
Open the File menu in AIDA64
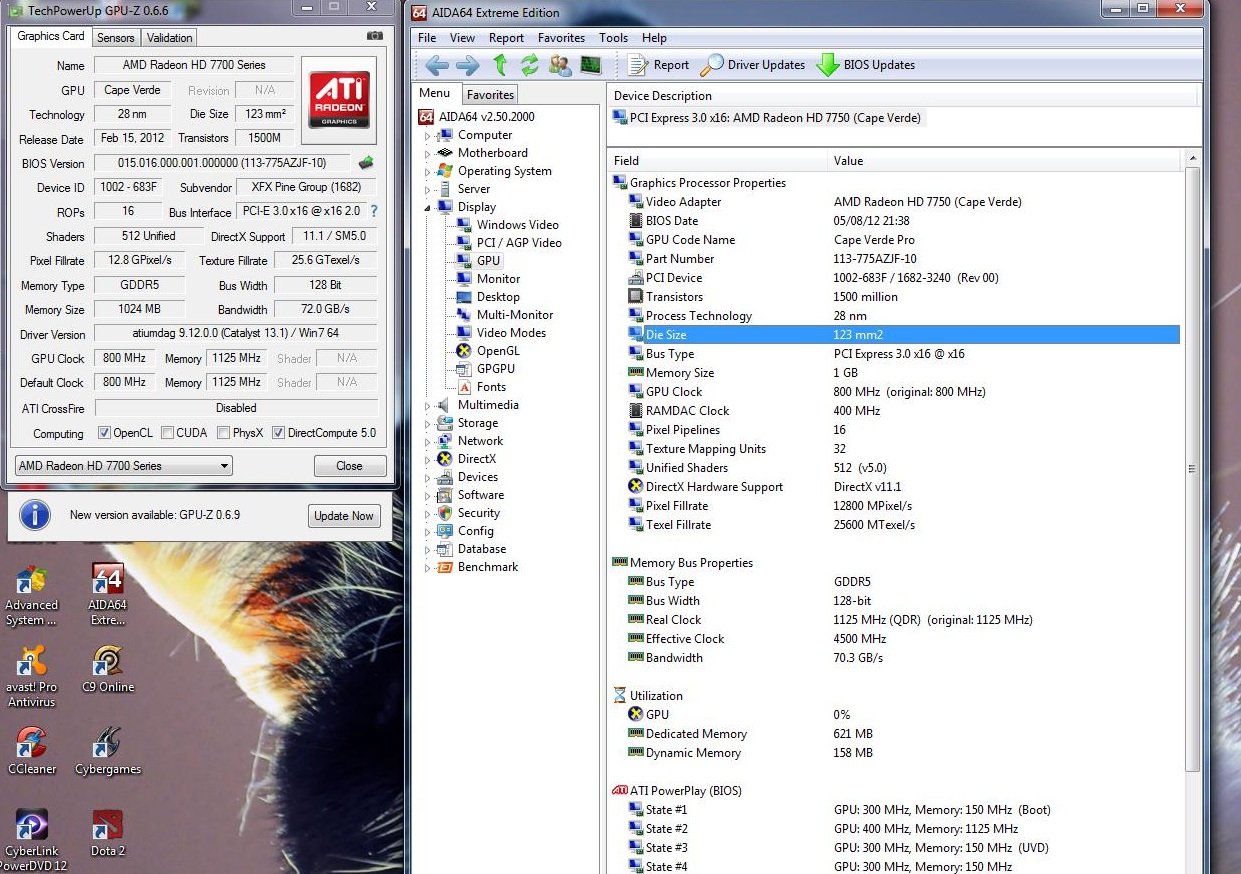pos(427,38)
